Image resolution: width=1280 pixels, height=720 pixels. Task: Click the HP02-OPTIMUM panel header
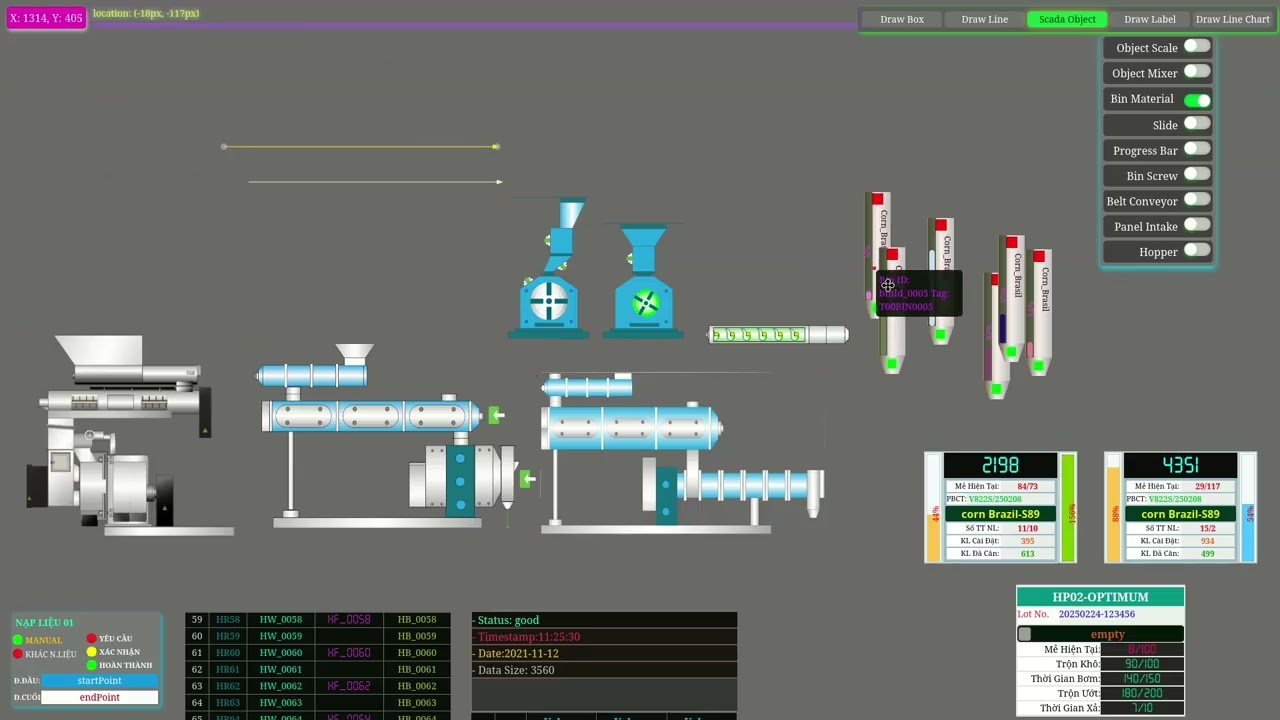[x=1100, y=597]
